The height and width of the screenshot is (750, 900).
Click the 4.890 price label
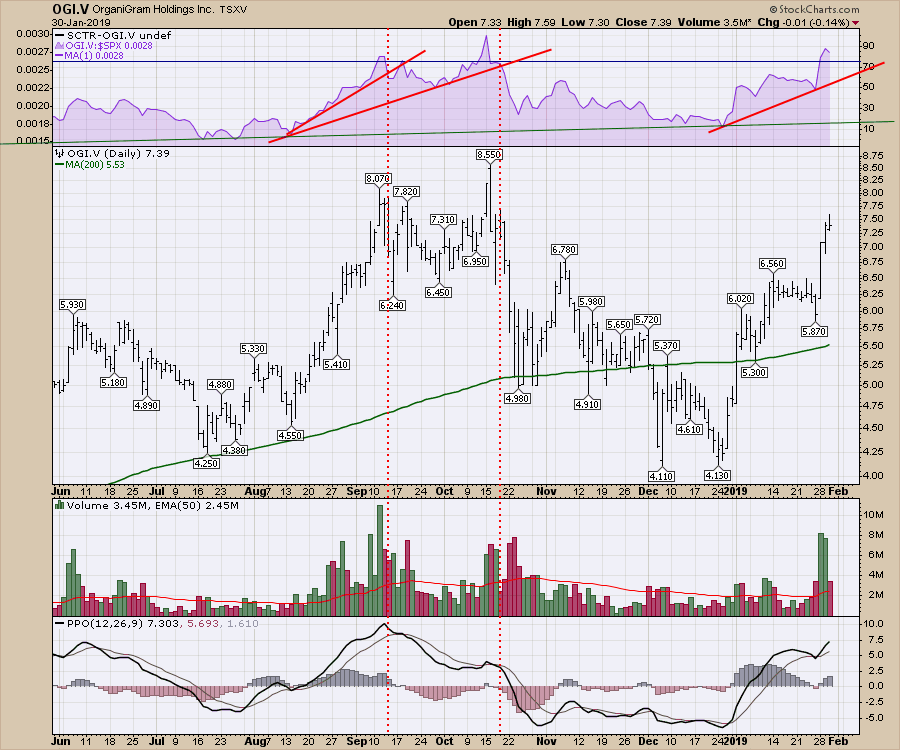point(146,405)
